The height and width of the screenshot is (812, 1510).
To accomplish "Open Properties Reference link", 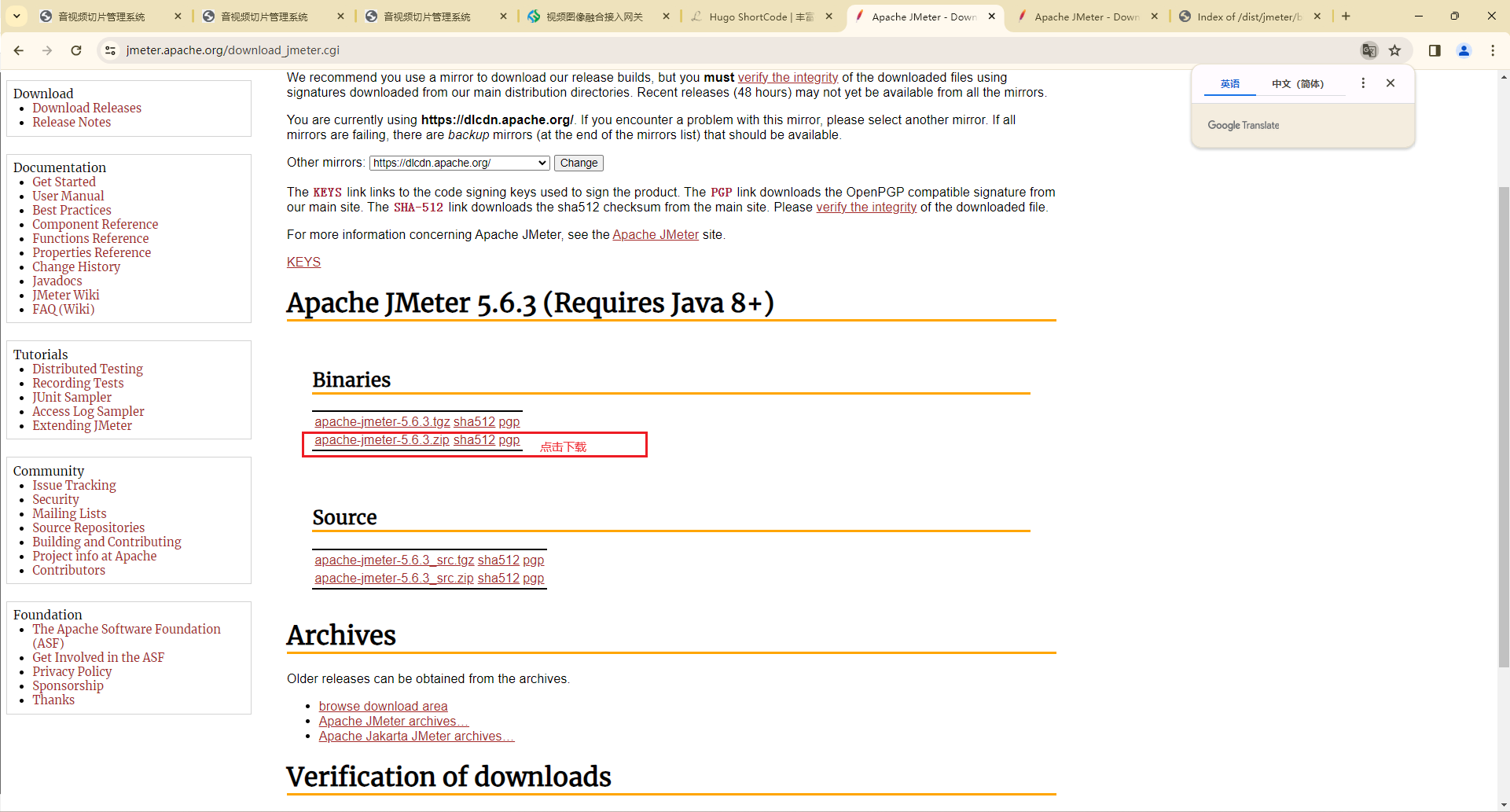I will coord(91,253).
